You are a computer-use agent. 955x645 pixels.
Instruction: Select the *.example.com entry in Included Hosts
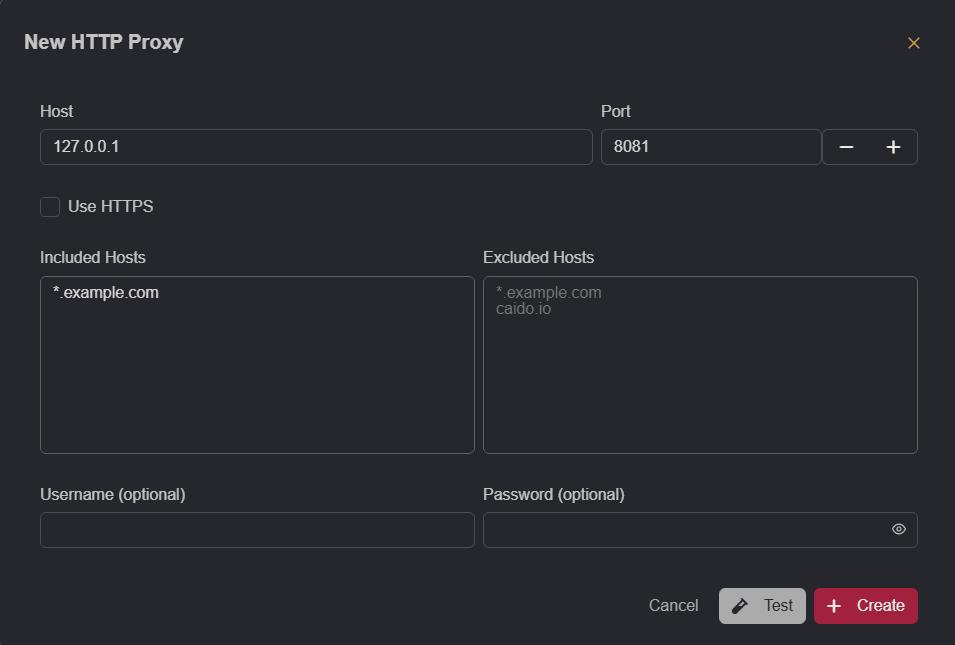[106, 292]
